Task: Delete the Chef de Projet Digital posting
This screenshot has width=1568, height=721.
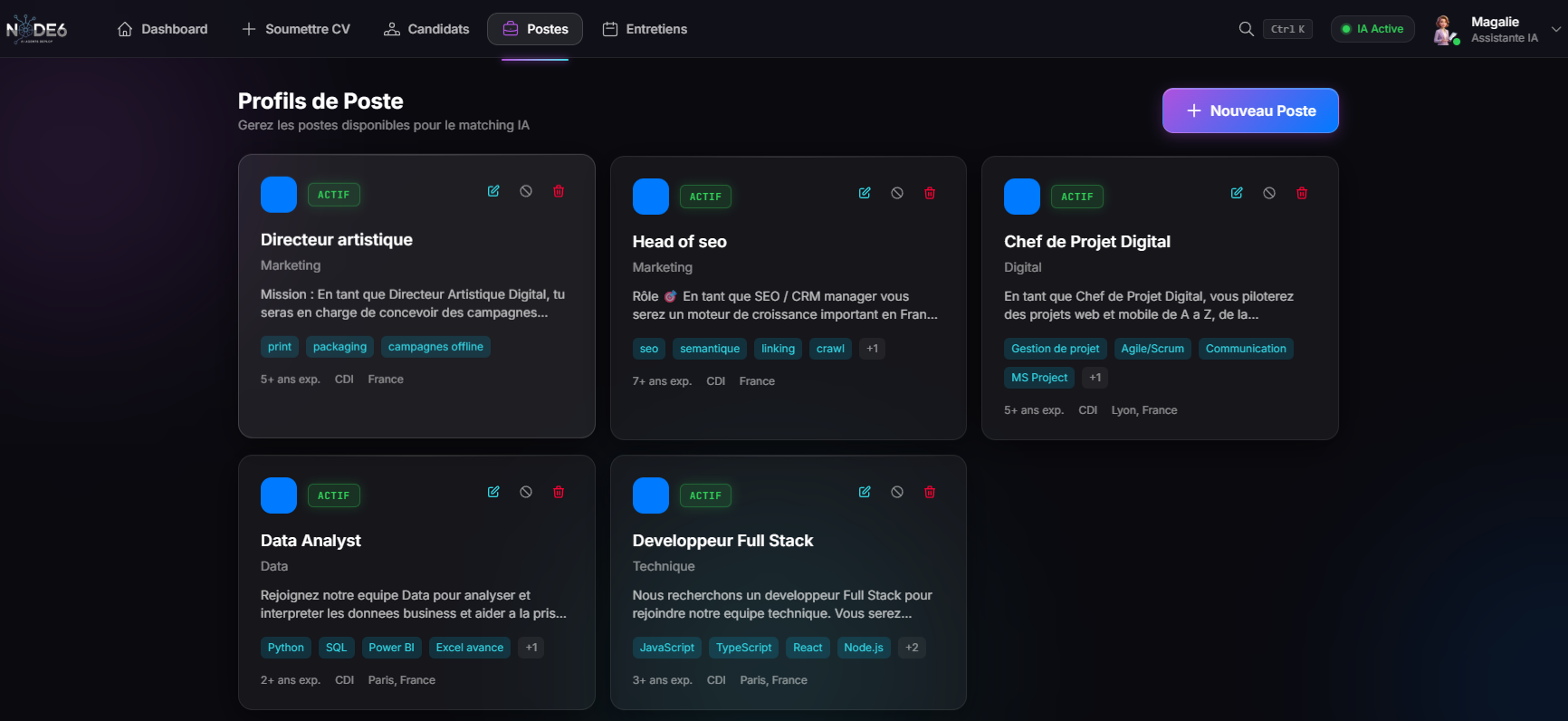Action: [x=1302, y=193]
